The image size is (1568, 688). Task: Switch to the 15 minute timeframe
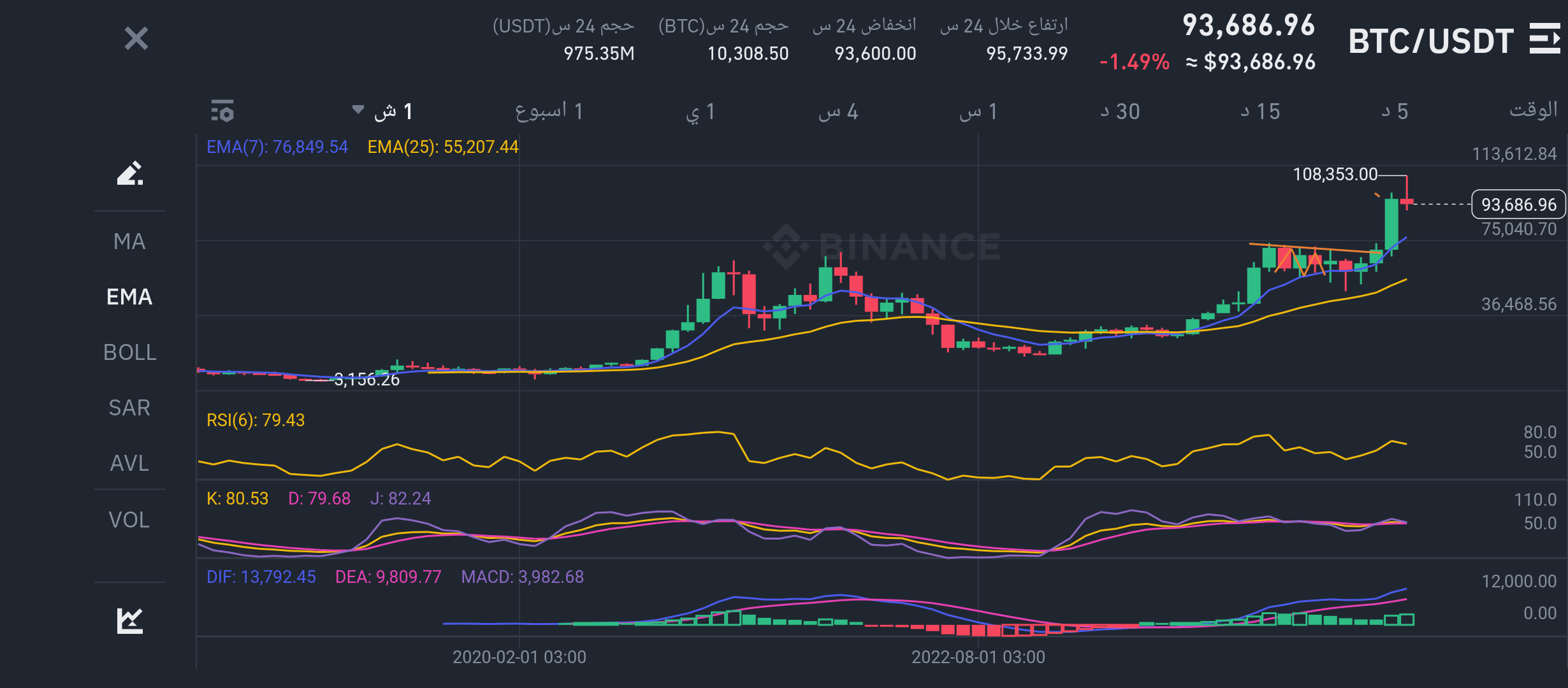(x=1260, y=111)
